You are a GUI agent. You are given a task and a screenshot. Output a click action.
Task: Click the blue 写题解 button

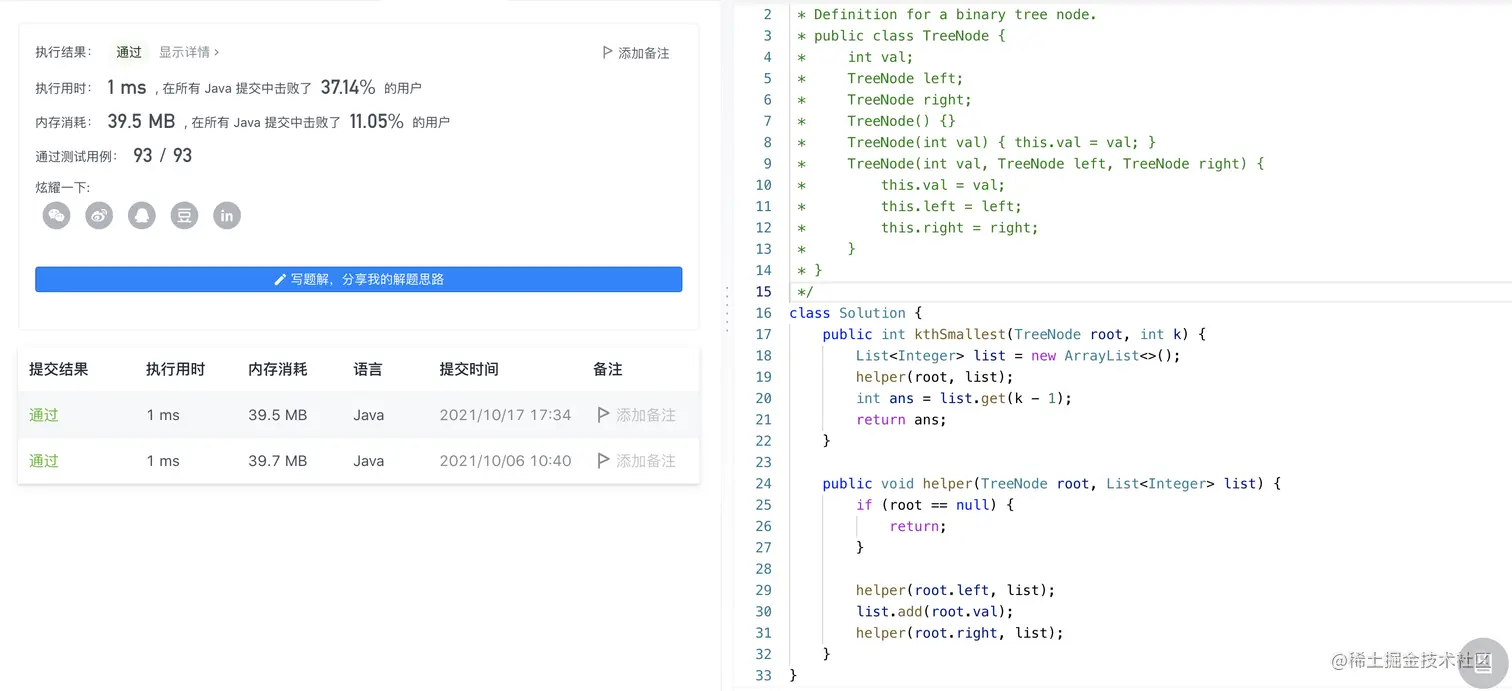click(359, 279)
